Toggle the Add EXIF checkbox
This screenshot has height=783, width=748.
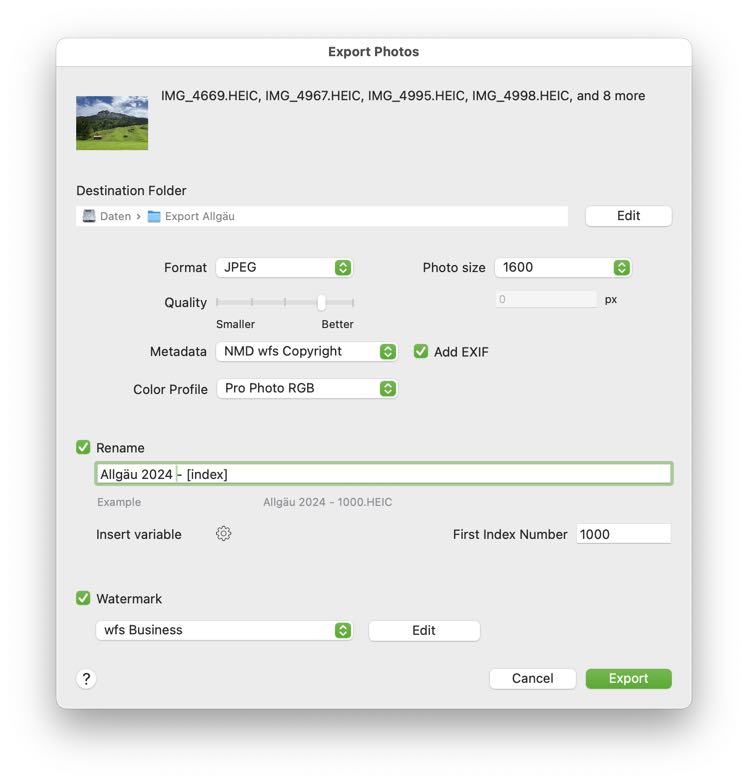tap(420, 351)
